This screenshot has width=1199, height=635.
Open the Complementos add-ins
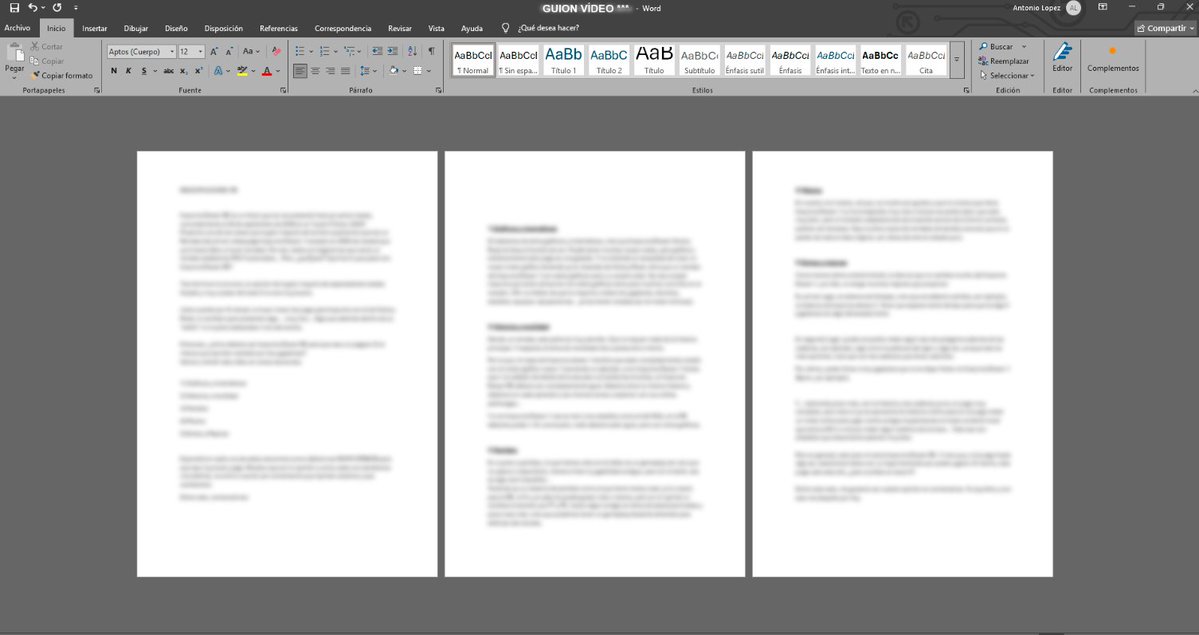click(x=1113, y=59)
